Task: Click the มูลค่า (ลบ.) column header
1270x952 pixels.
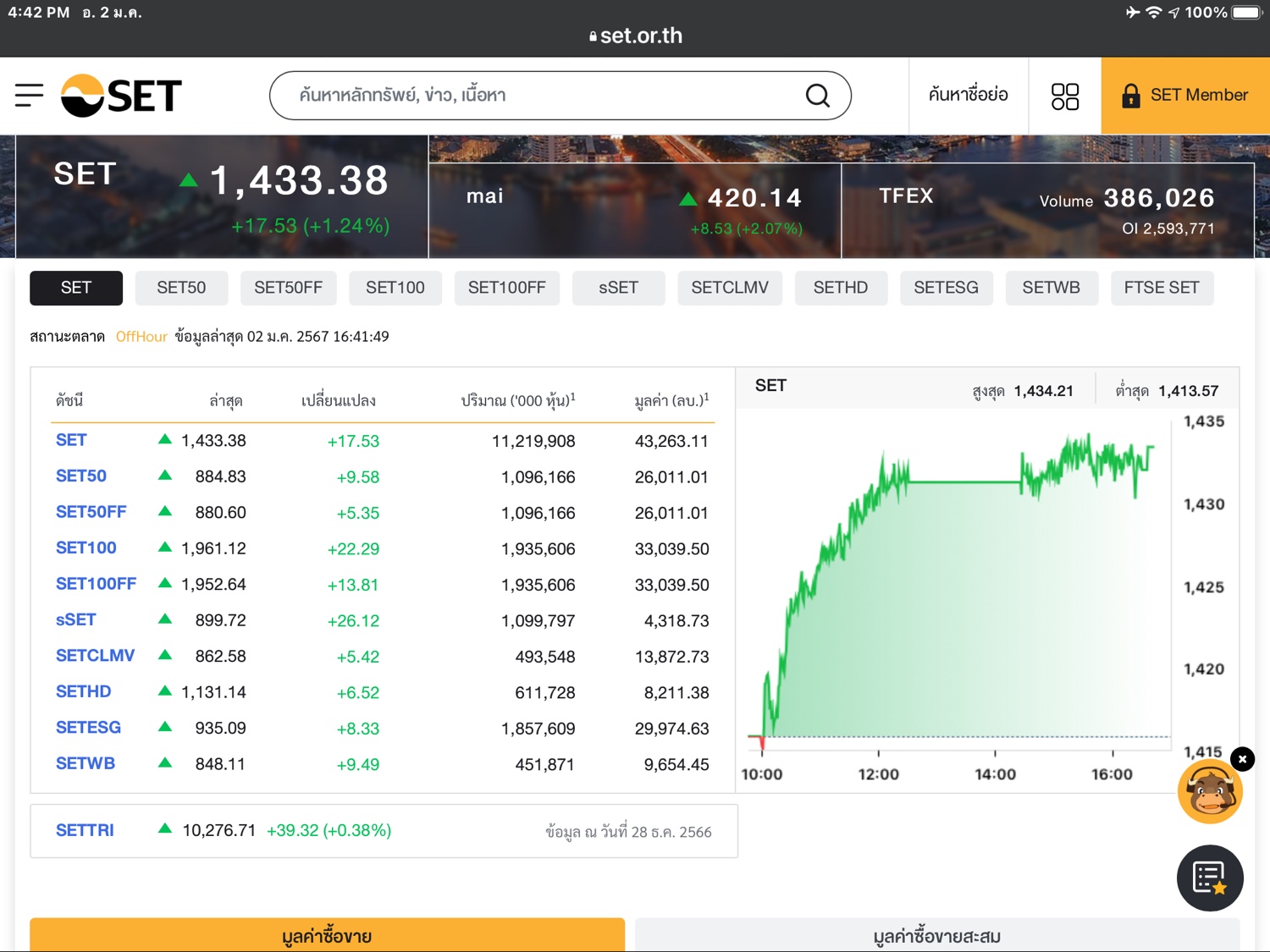Action: (671, 400)
